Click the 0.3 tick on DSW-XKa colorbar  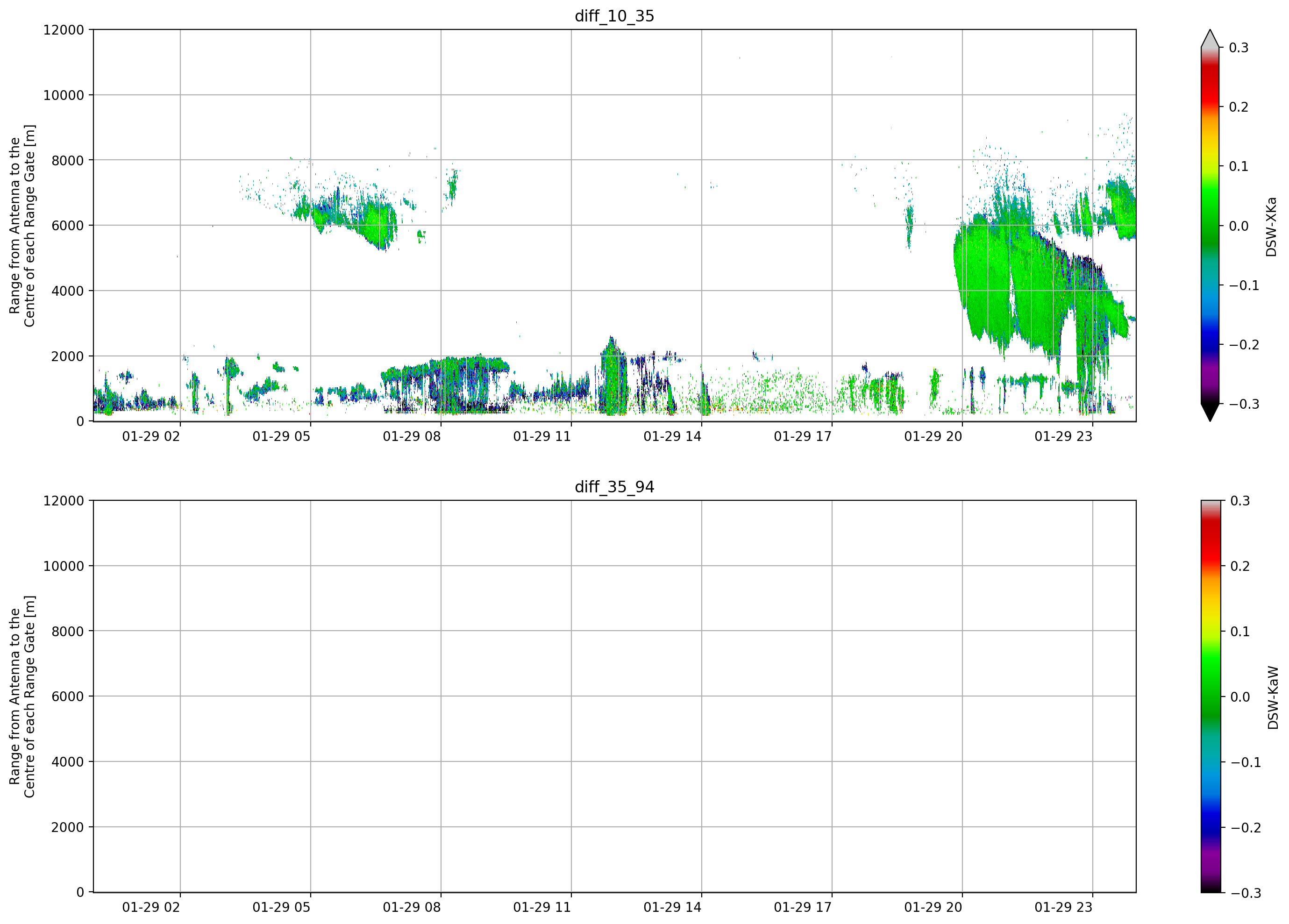click(x=1239, y=48)
